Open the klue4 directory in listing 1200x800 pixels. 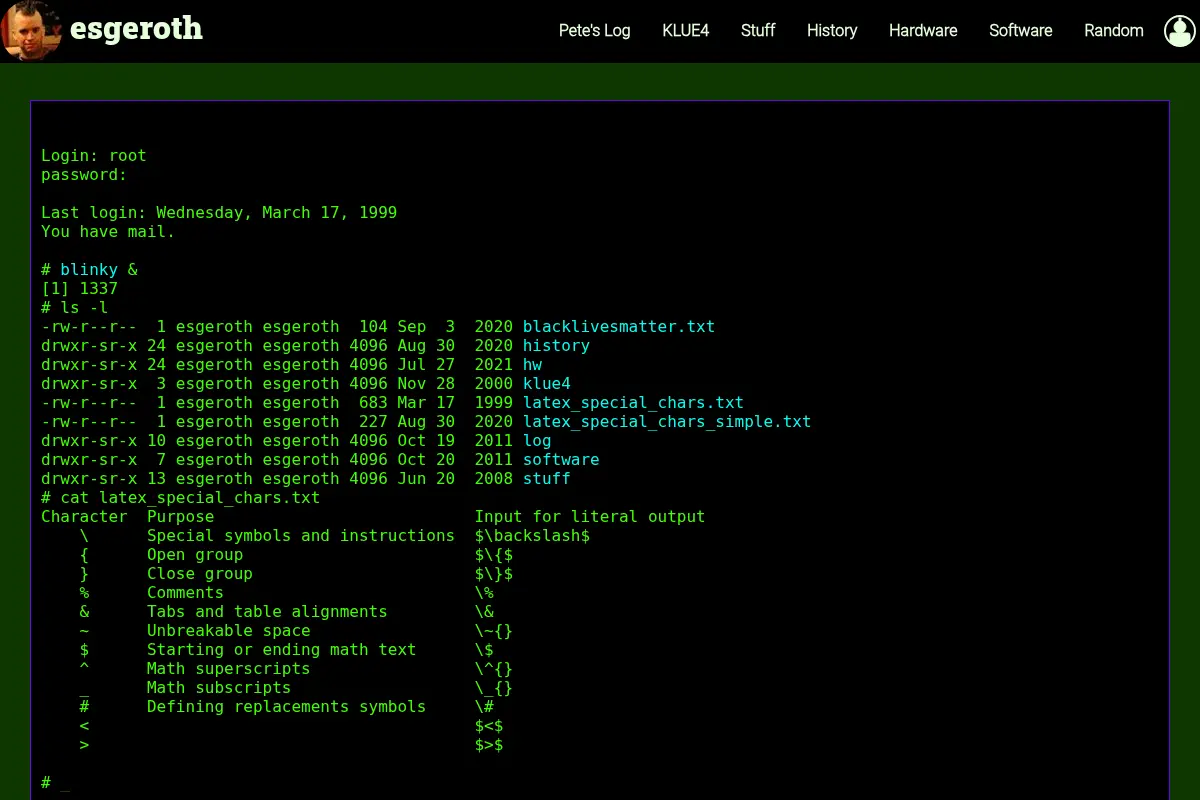[x=547, y=384]
